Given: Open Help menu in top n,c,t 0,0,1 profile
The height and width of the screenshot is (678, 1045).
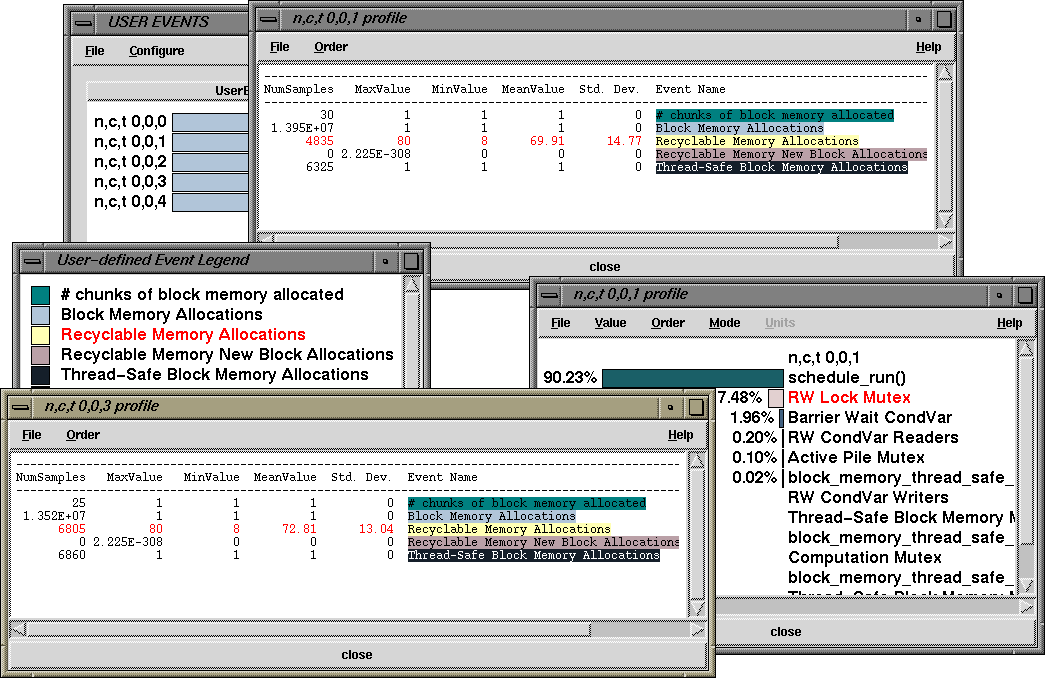Looking at the screenshot, I should pos(928,47).
